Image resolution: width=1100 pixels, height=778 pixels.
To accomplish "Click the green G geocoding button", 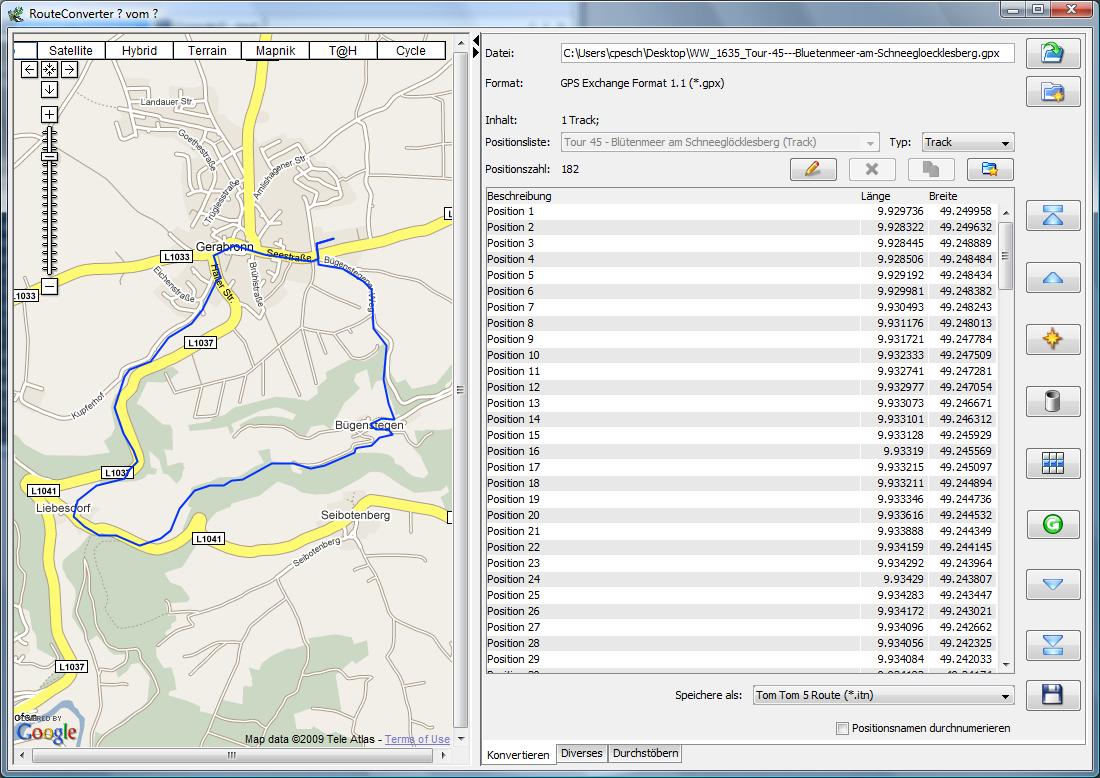I will pyautogui.click(x=1052, y=523).
